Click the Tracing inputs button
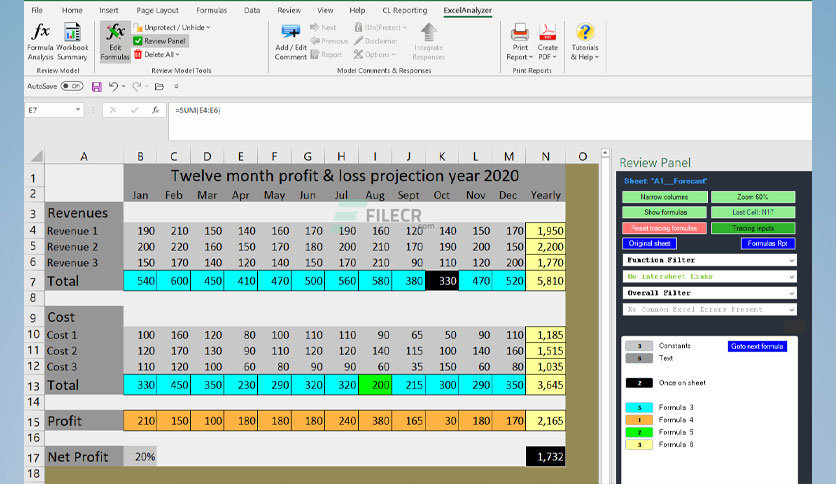836x484 pixels. pos(753,228)
